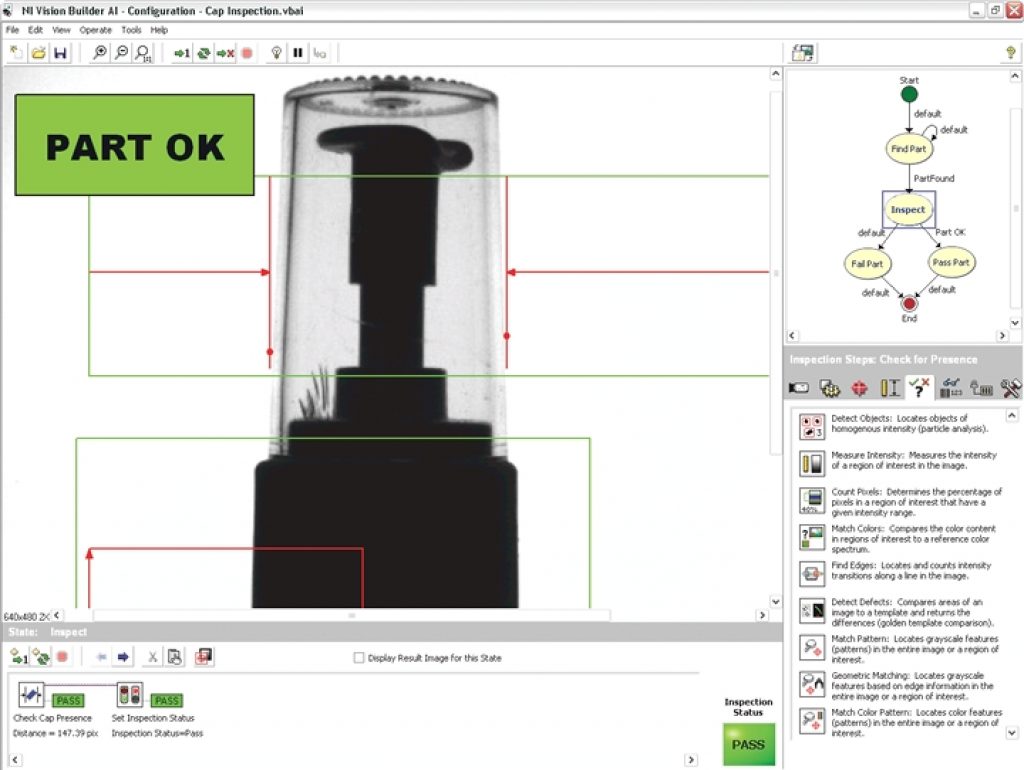Open the Measure Intensity step
This screenshot has width=1024, height=770.
tap(811, 463)
